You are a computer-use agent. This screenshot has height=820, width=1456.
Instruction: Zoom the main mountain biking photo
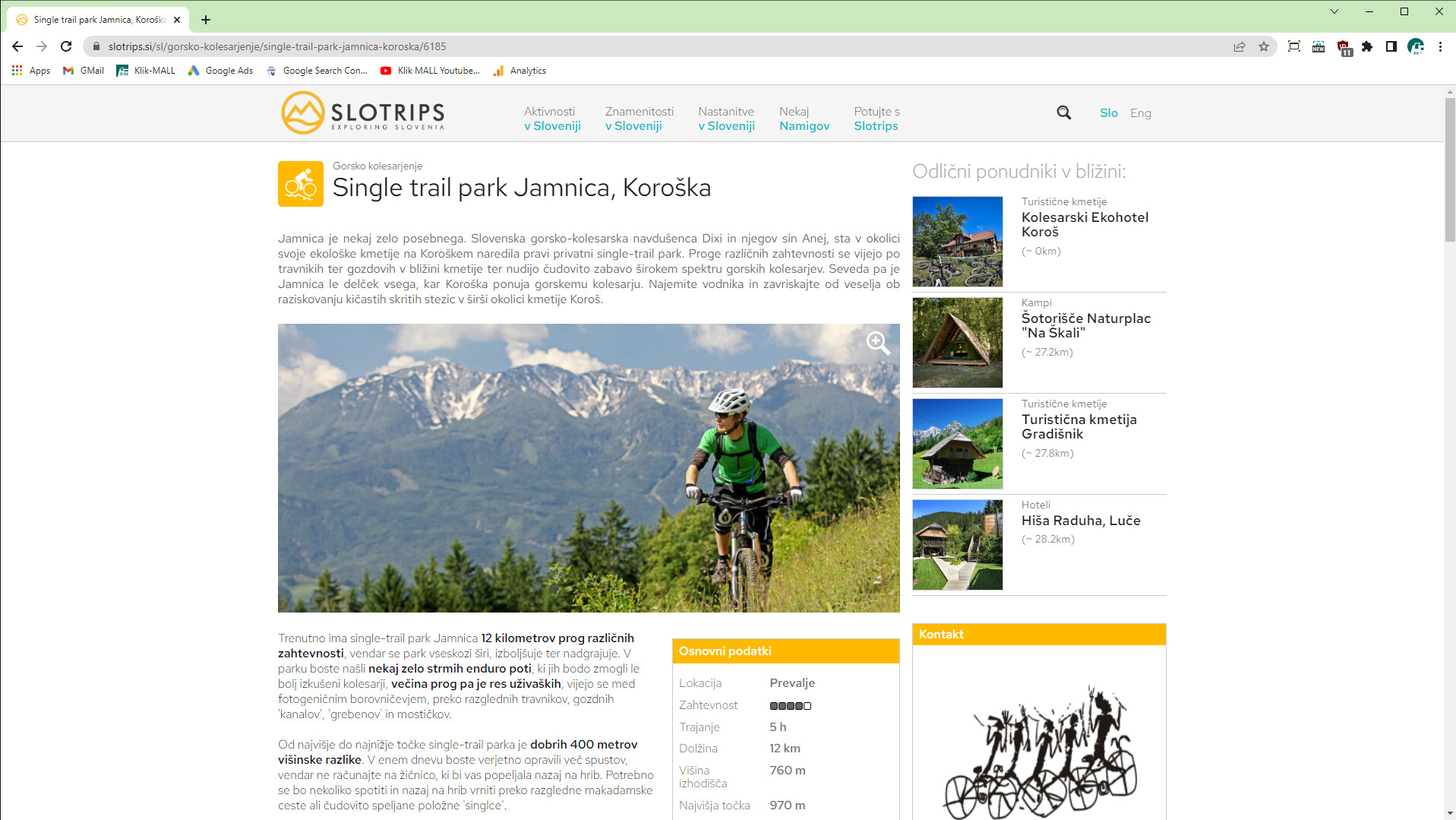point(878,343)
